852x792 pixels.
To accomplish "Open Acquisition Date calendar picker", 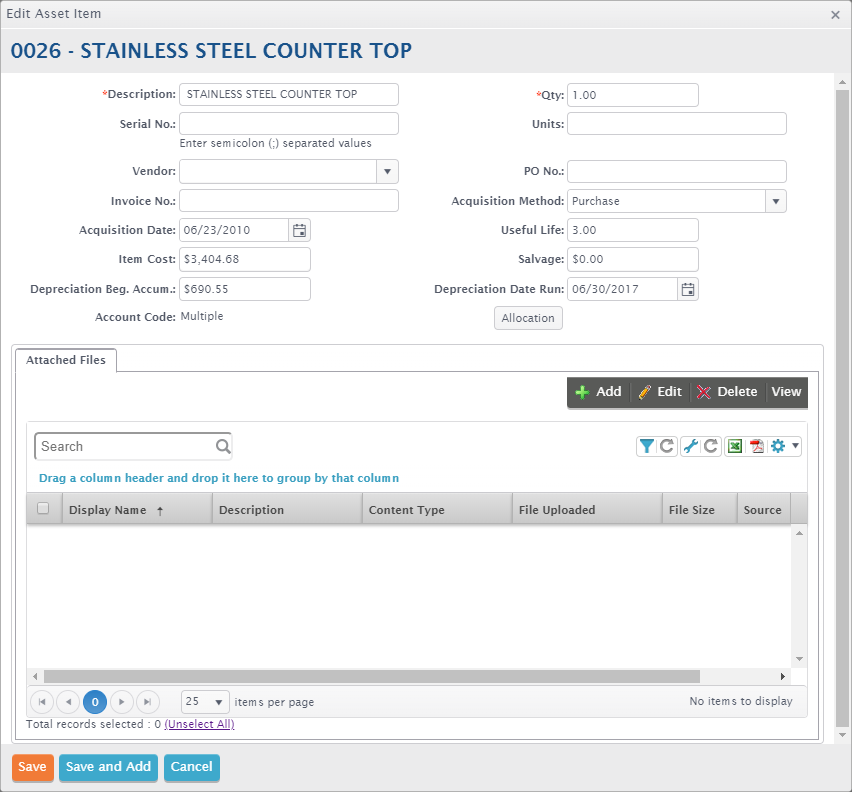I will [x=299, y=230].
